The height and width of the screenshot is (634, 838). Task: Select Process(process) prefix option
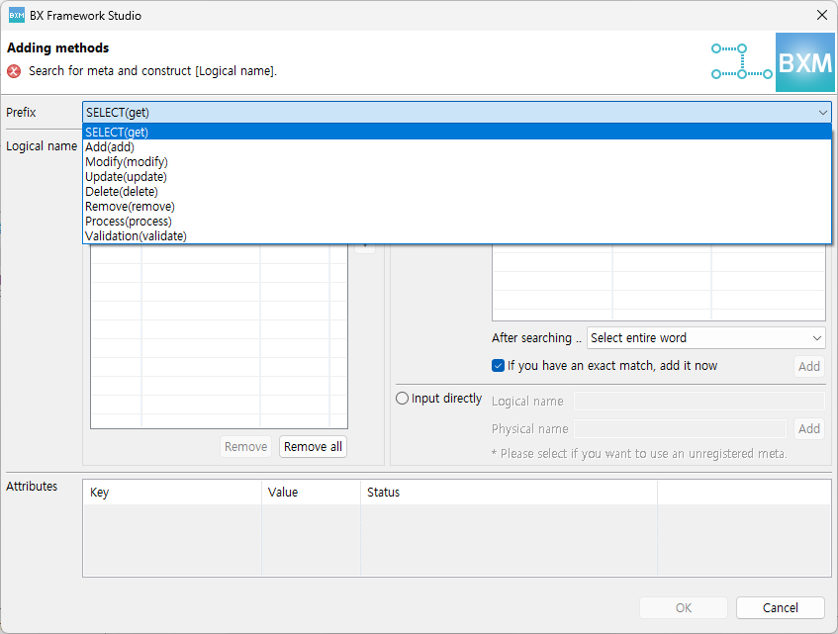(128, 221)
